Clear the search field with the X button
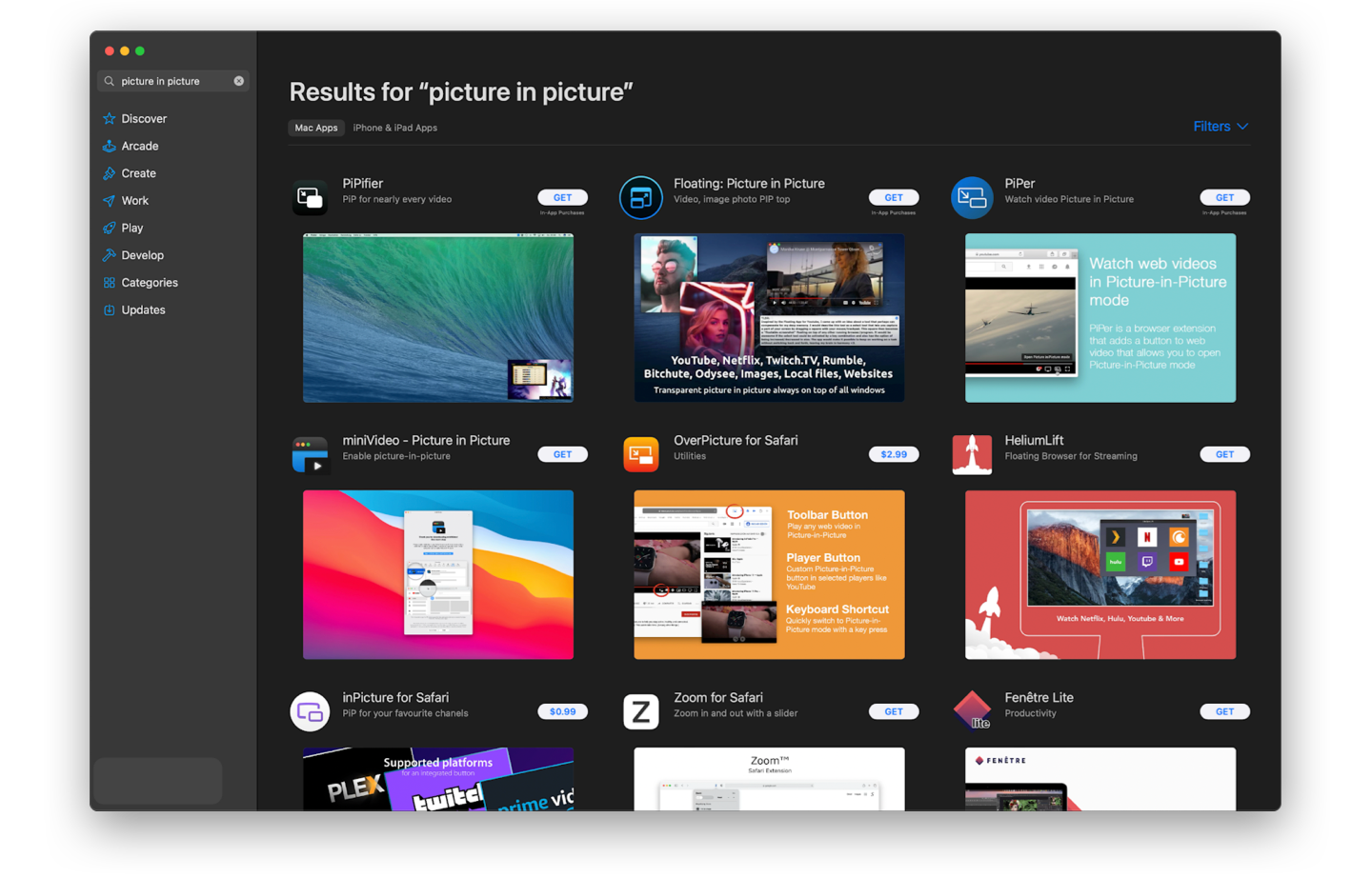 pyautogui.click(x=239, y=80)
